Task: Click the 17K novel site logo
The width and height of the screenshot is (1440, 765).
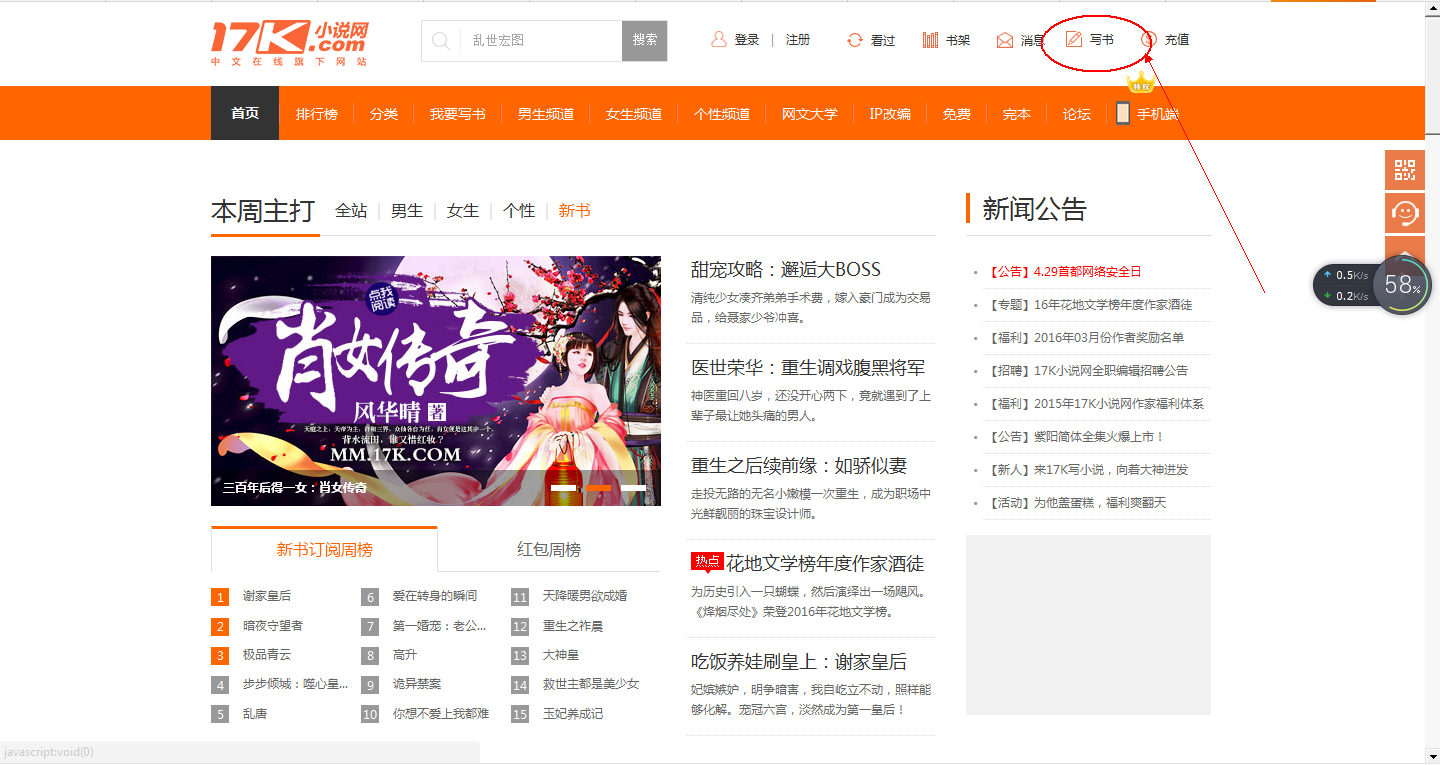Action: click(x=289, y=43)
